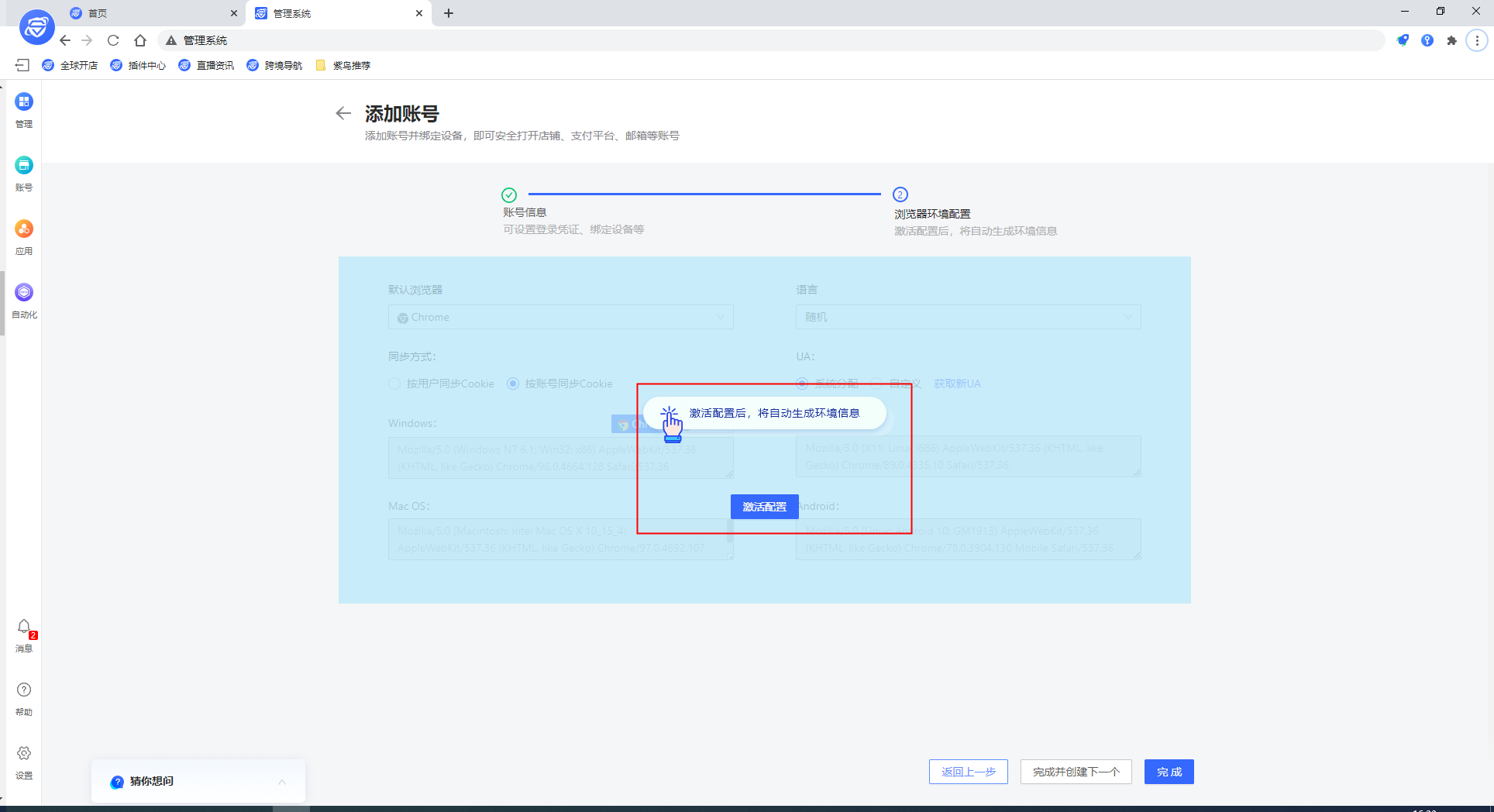Expand the 猜你想问 panel
Image resolution: width=1494 pixels, height=812 pixels.
(282, 782)
